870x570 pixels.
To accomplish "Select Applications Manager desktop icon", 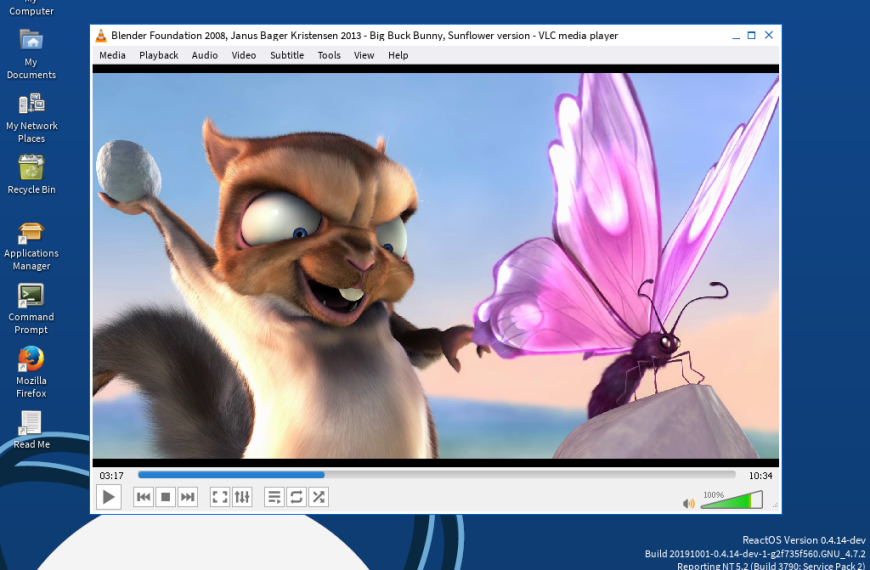I will 31,246.
